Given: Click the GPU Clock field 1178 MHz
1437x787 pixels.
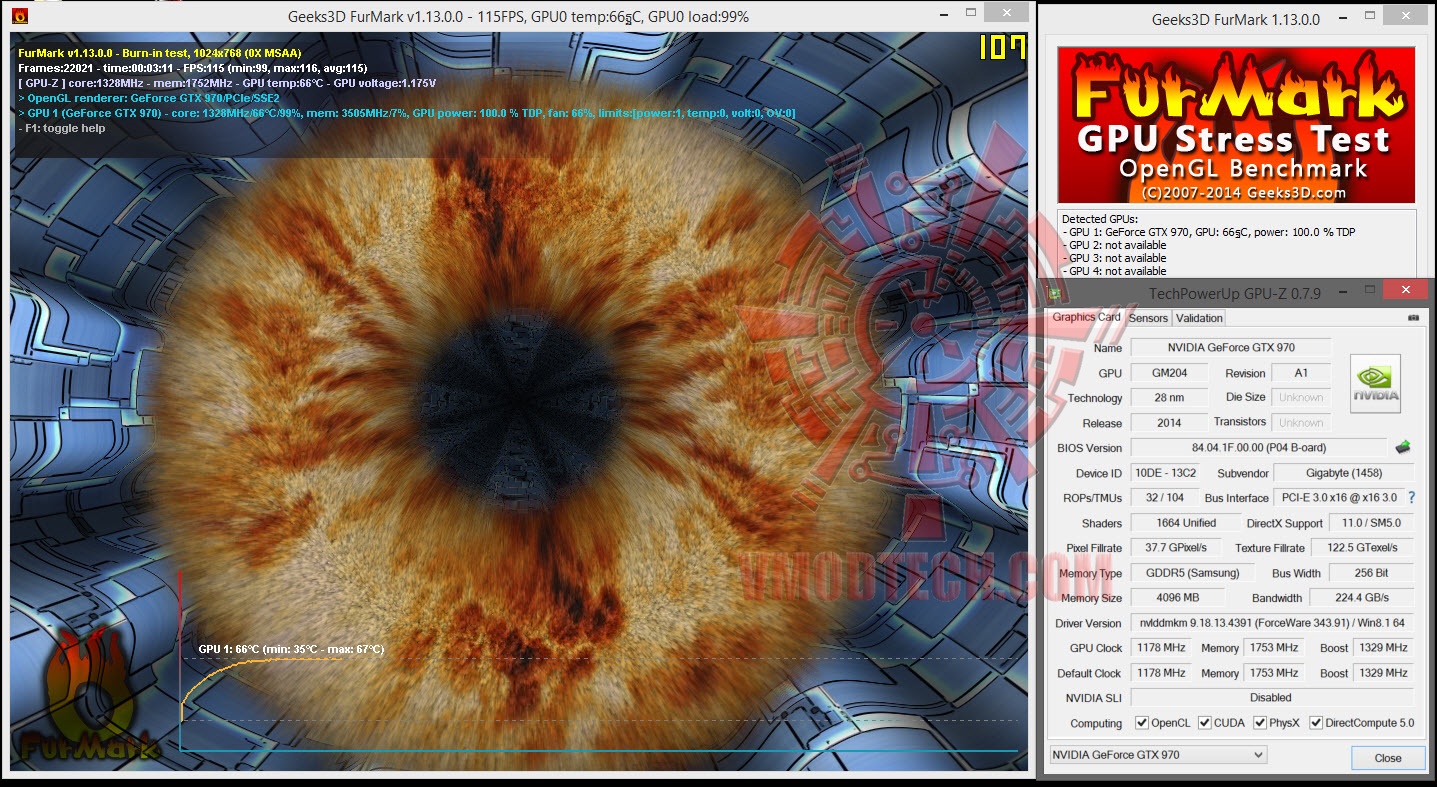Looking at the screenshot, I should (1160, 648).
